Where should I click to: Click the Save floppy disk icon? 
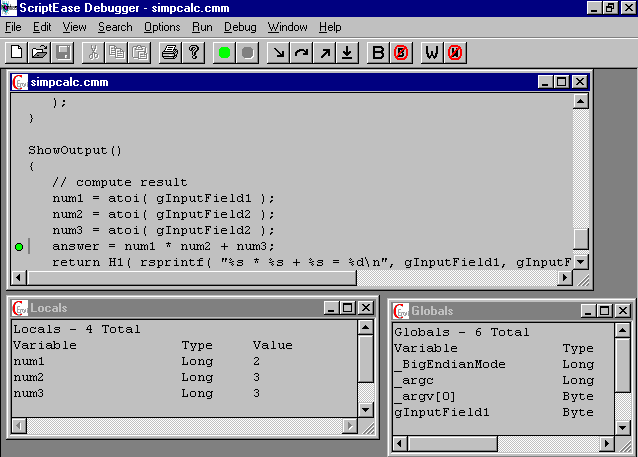click(63, 52)
